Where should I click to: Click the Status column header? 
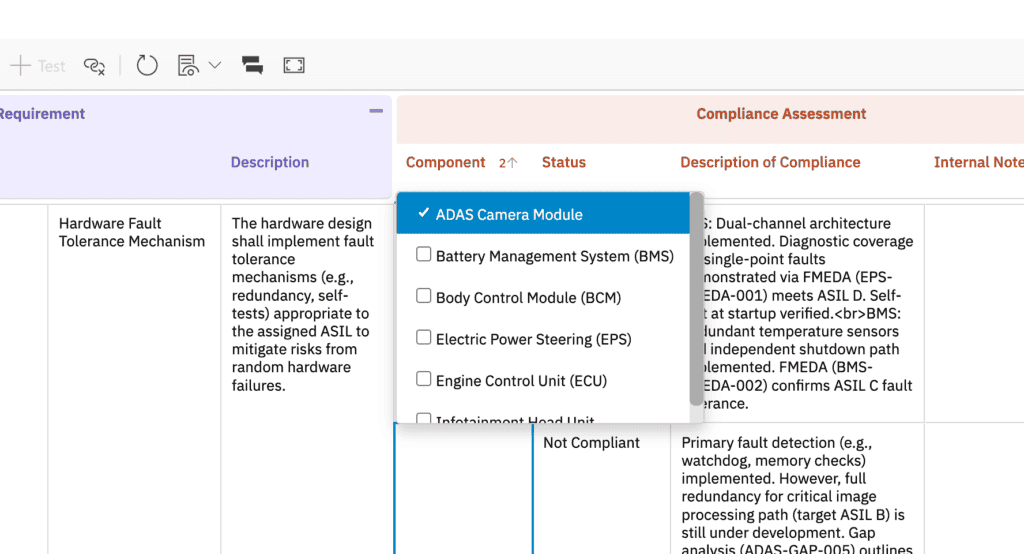pyautogui.click(x=564, y=162)
